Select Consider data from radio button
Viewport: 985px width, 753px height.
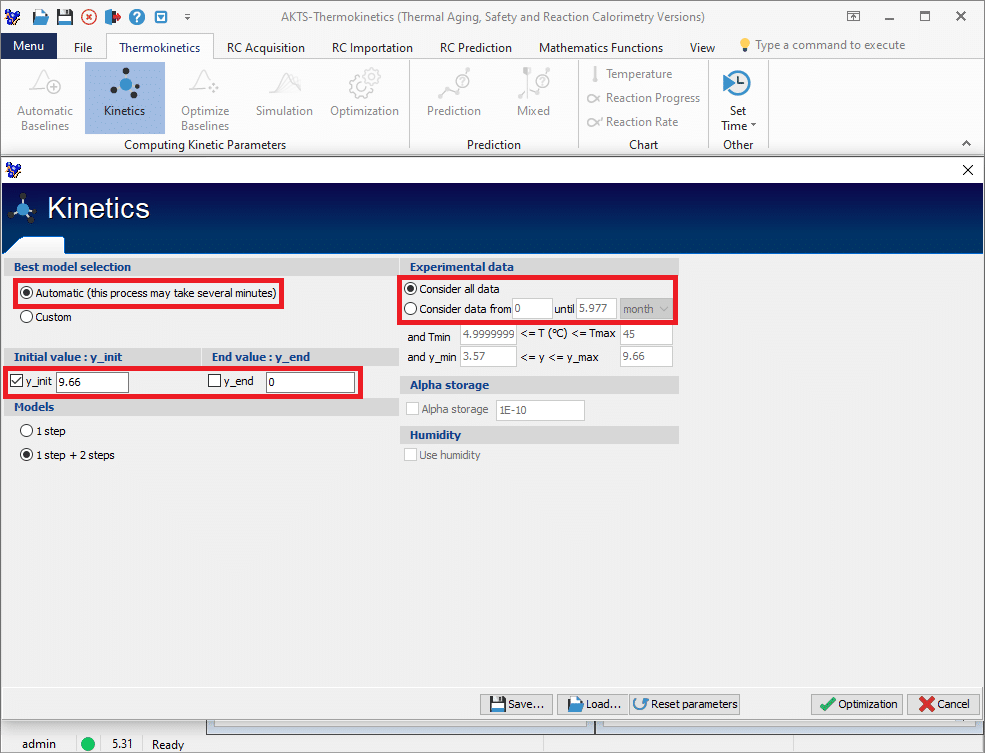click(410, 309)
